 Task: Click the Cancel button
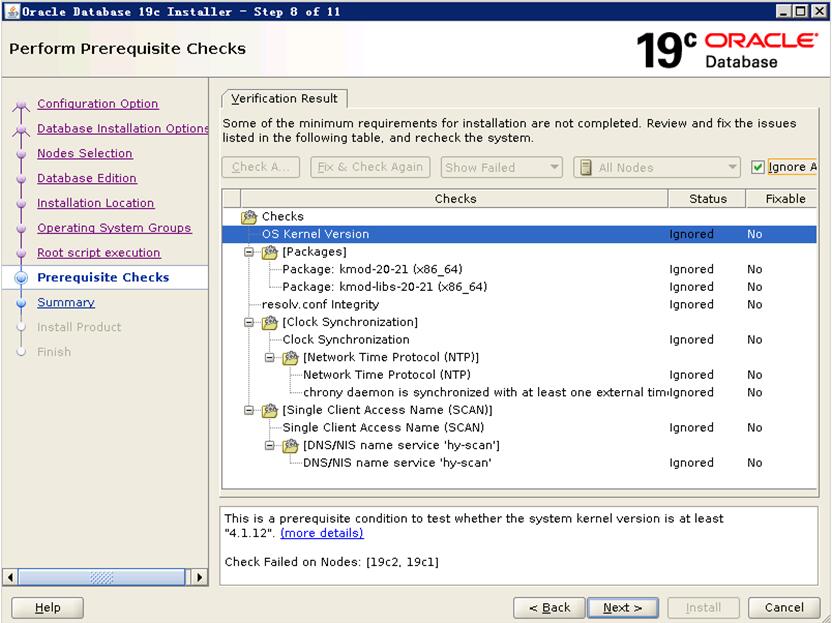coord(784,608)
